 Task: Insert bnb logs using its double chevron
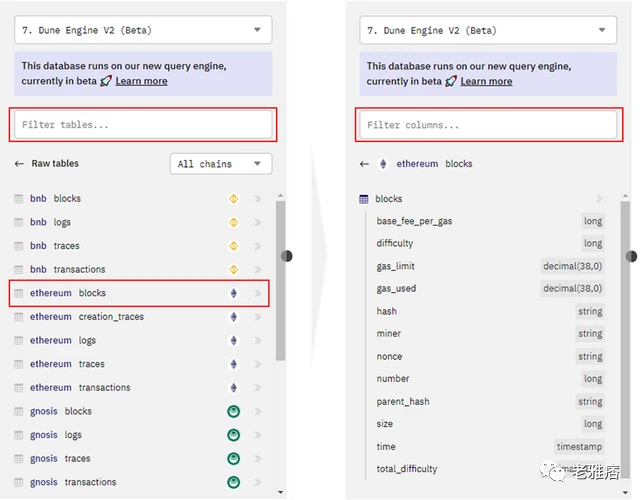[x=258, y=222]
